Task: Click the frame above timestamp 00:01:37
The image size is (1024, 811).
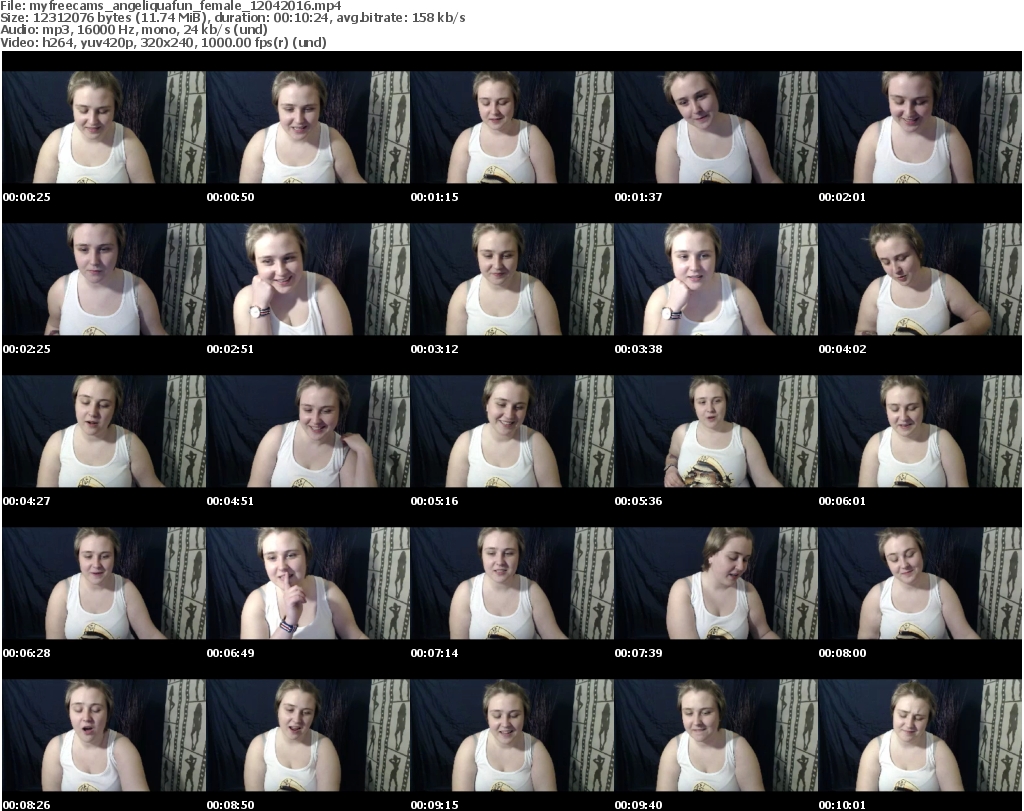Action: 715,127
